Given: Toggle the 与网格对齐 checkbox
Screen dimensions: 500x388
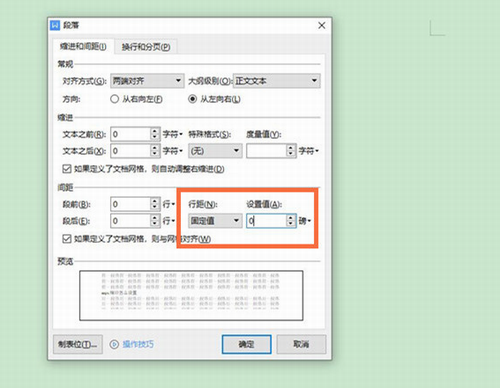Looking at the screenshot, I should coord(67,239).
